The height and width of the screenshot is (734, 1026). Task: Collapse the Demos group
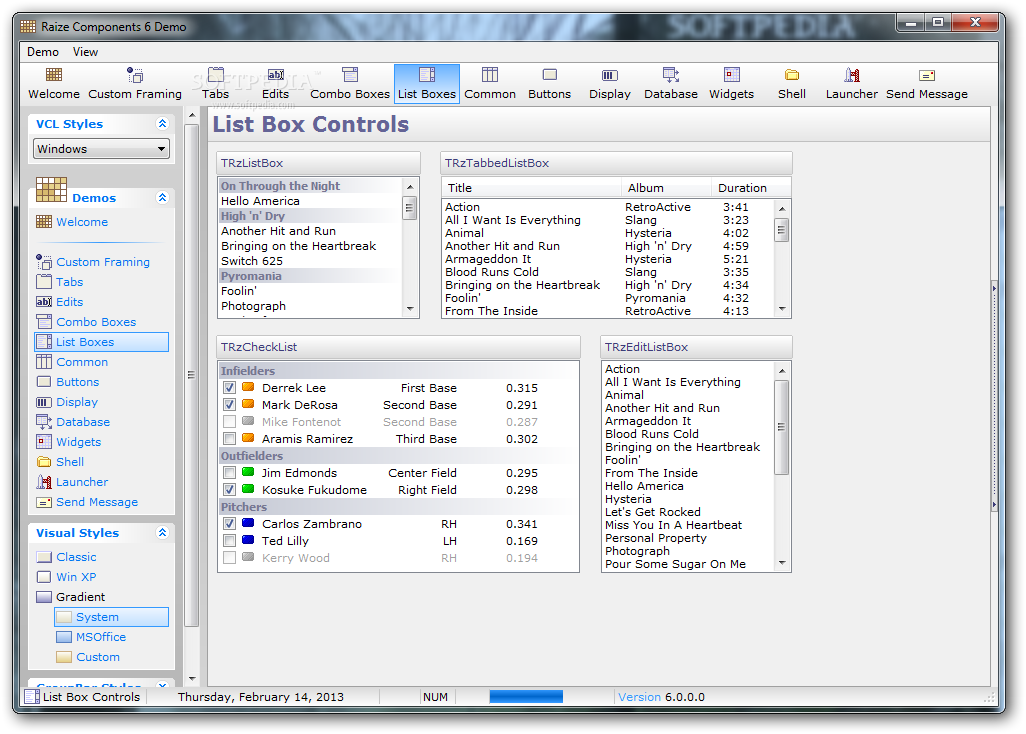click(162, 198)
